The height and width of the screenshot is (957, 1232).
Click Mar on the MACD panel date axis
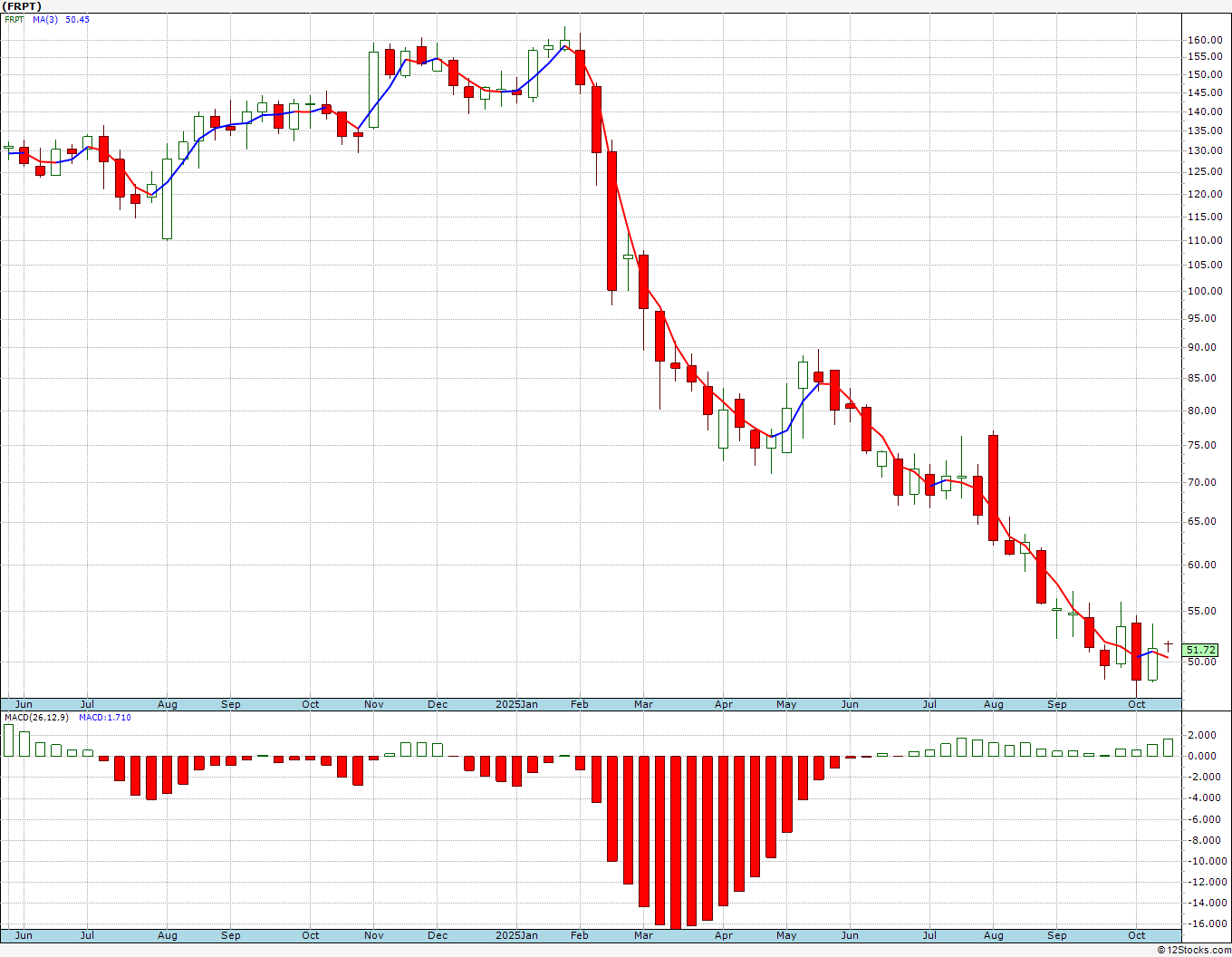[643, 935]
